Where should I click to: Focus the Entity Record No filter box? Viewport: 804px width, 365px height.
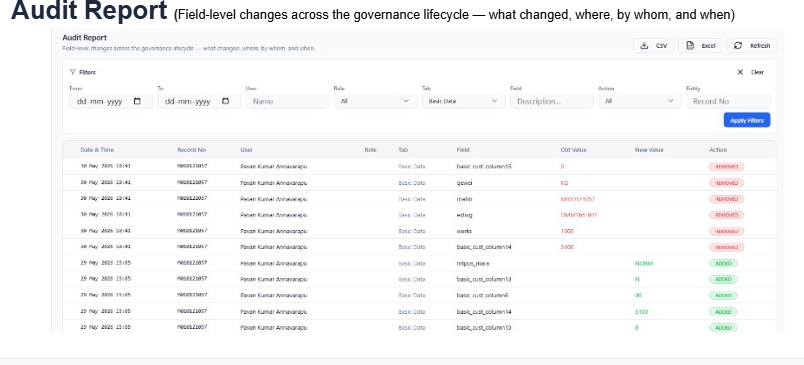(x=728, y=102)
